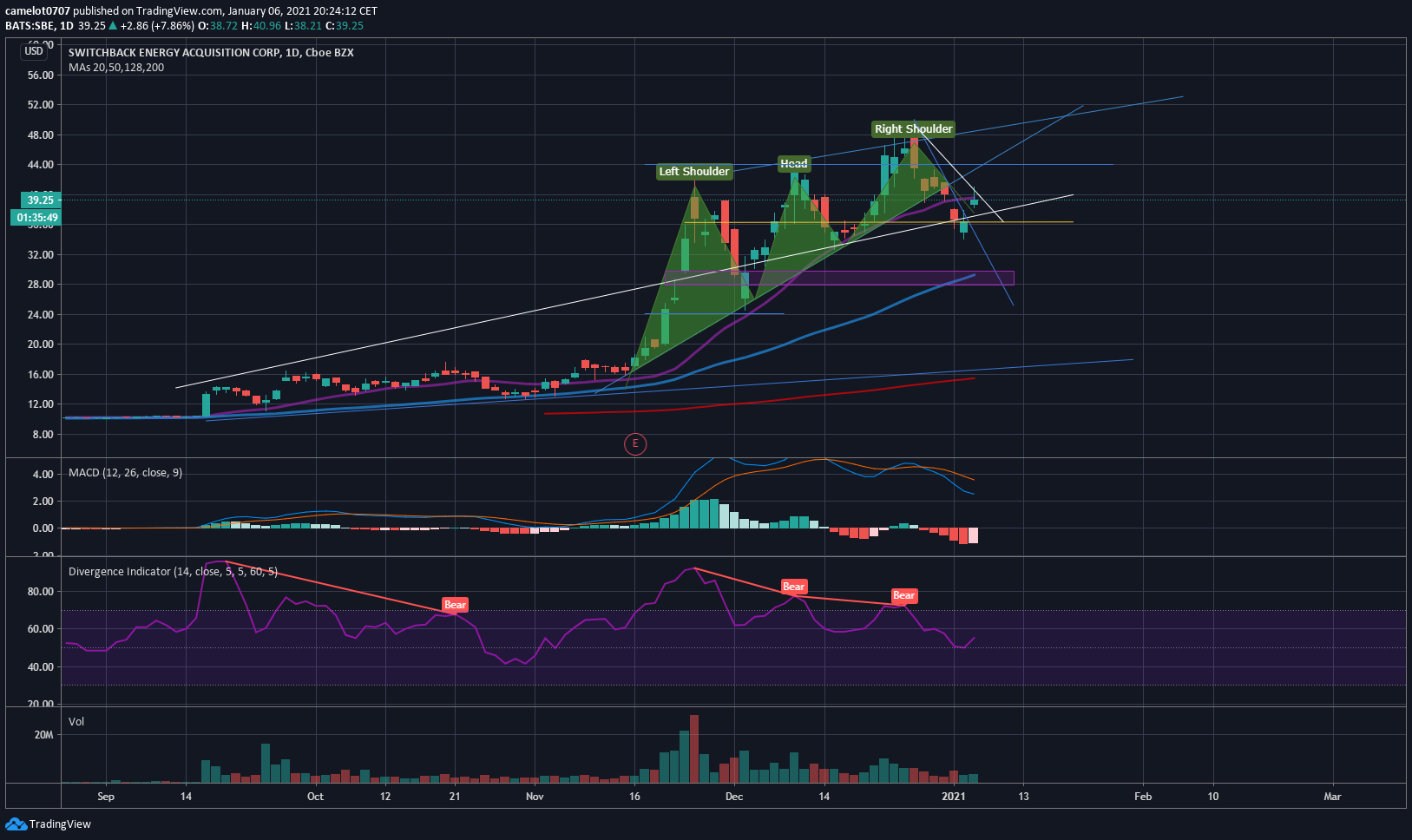The height and width of the screenshot is (840, 1412).
Task: Click the Bear divergence label near Dec 10
Action: pos(793,587)
